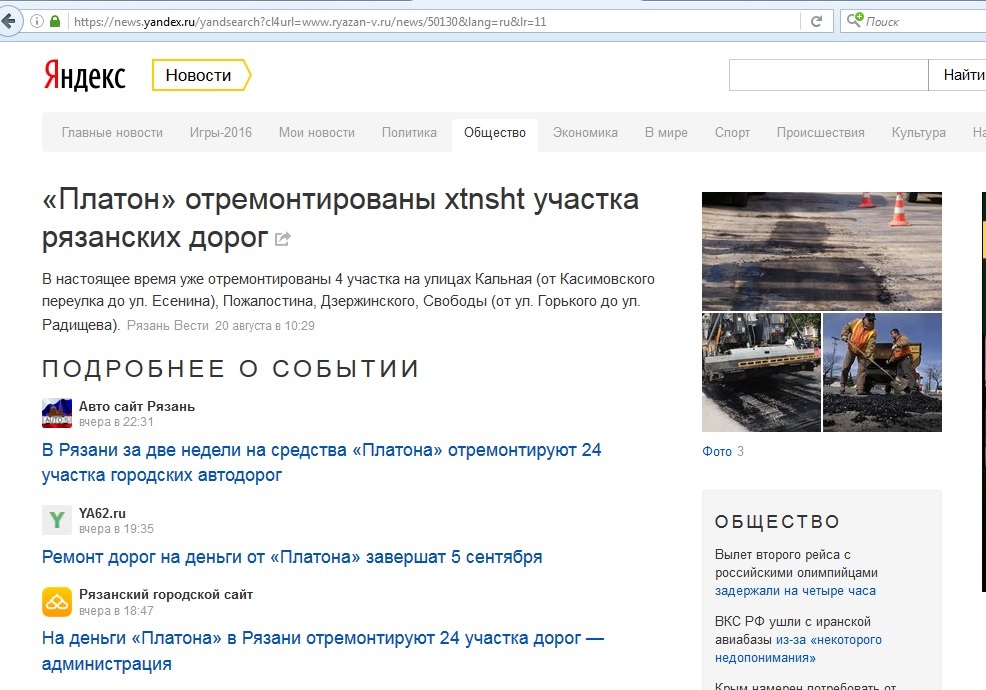Click the Авто сайт Рязань source icon
This screenshot has height=690, width=986.
pyautogui.click(x=57, y=413)
